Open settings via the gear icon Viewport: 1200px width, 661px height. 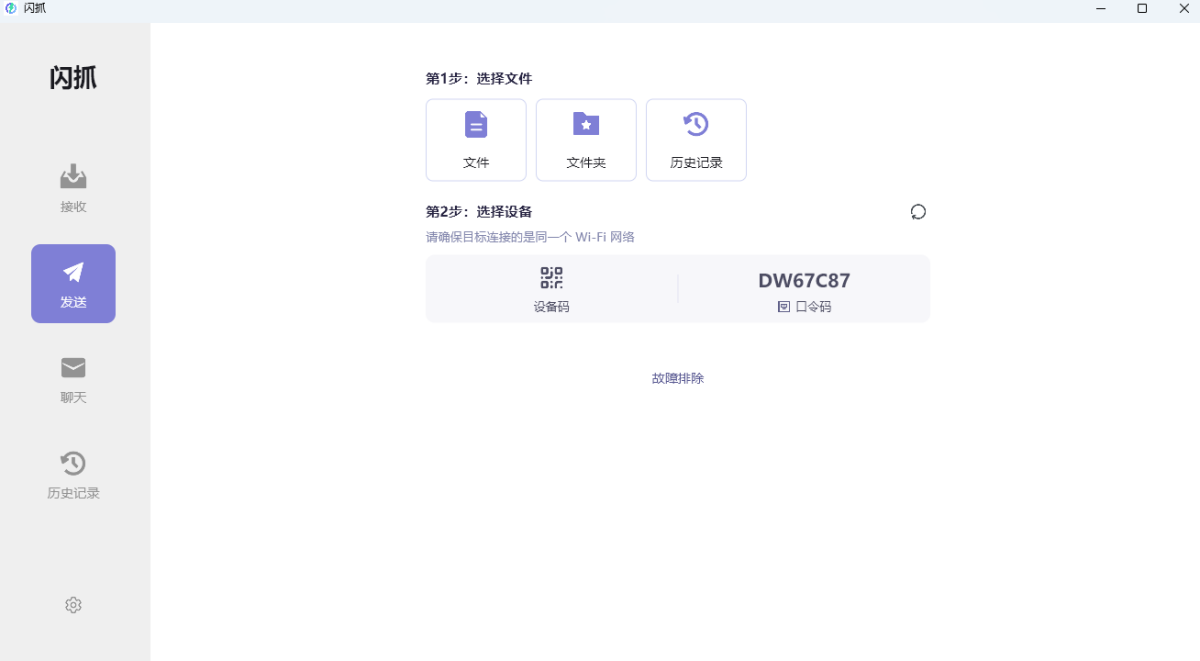[73, 605]
